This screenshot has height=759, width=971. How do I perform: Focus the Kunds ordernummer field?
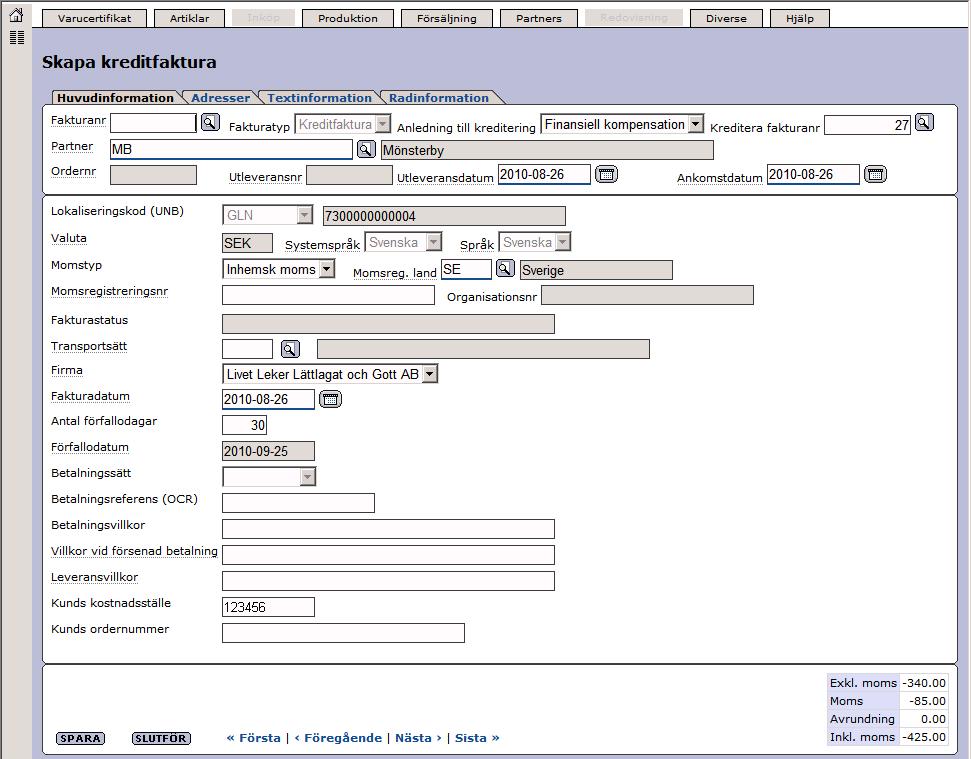click(343, 633)
